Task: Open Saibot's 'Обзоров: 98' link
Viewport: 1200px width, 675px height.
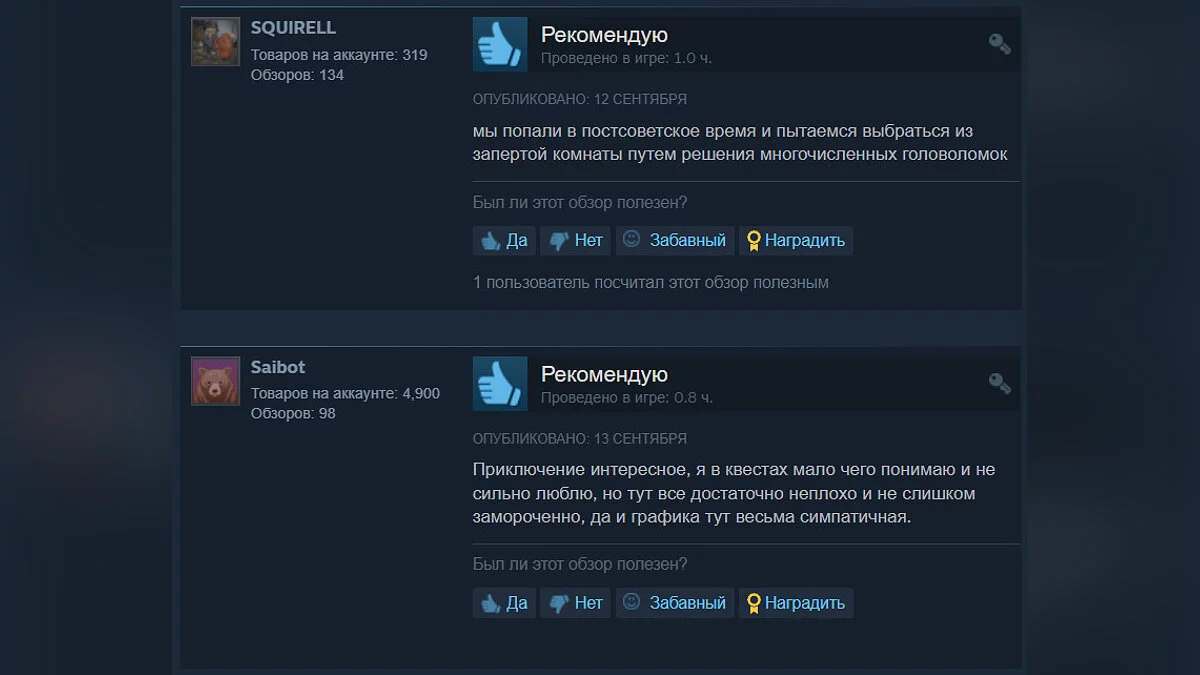Action: pyautogui.click(x=293, y=413)
